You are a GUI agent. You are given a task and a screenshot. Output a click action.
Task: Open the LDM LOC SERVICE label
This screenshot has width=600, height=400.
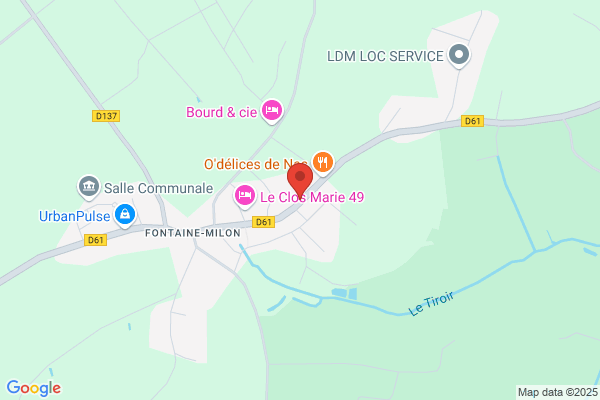(385, 56)
